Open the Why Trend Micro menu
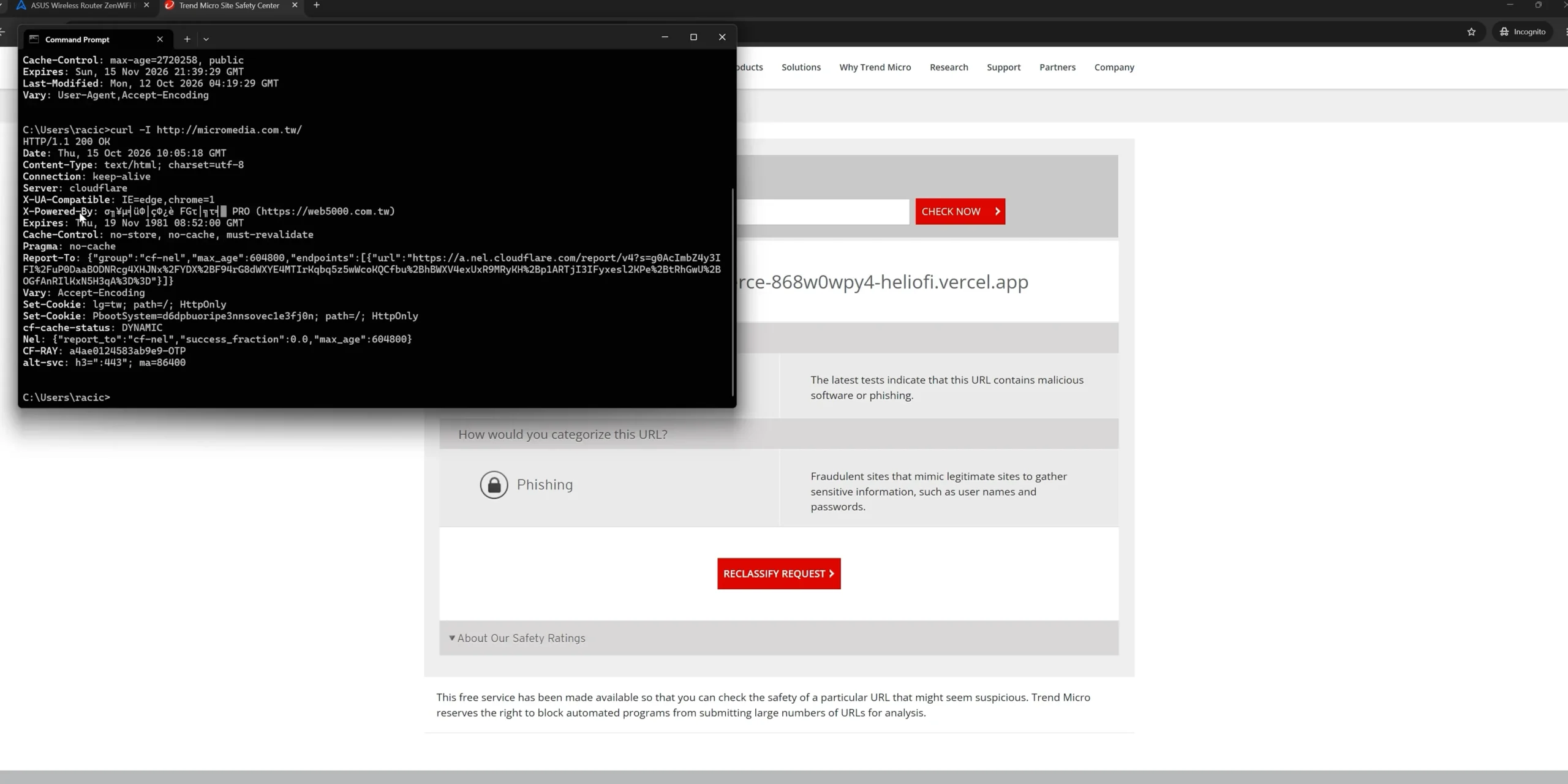The image size is (1568, 784). click(x=875, y=67)
